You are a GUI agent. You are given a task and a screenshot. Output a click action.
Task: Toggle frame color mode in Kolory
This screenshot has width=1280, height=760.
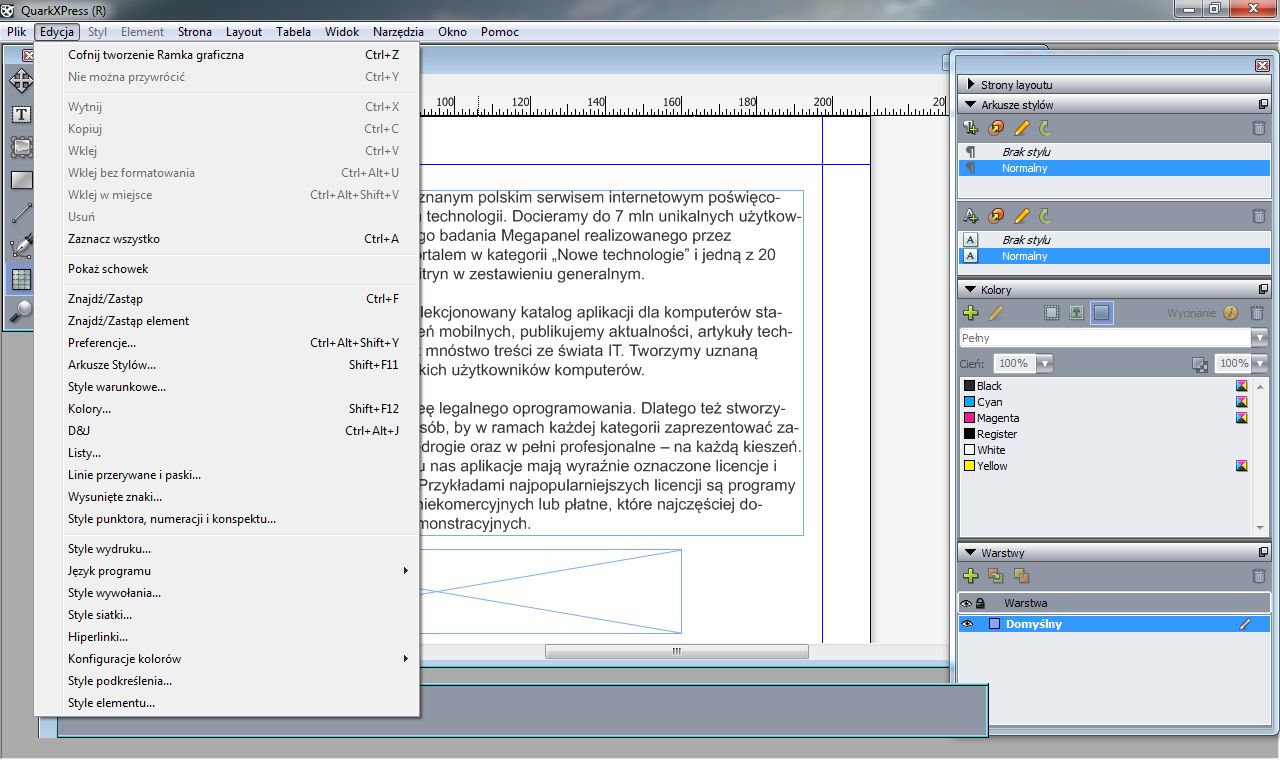pyautogui.click(x=1051, y=313)
